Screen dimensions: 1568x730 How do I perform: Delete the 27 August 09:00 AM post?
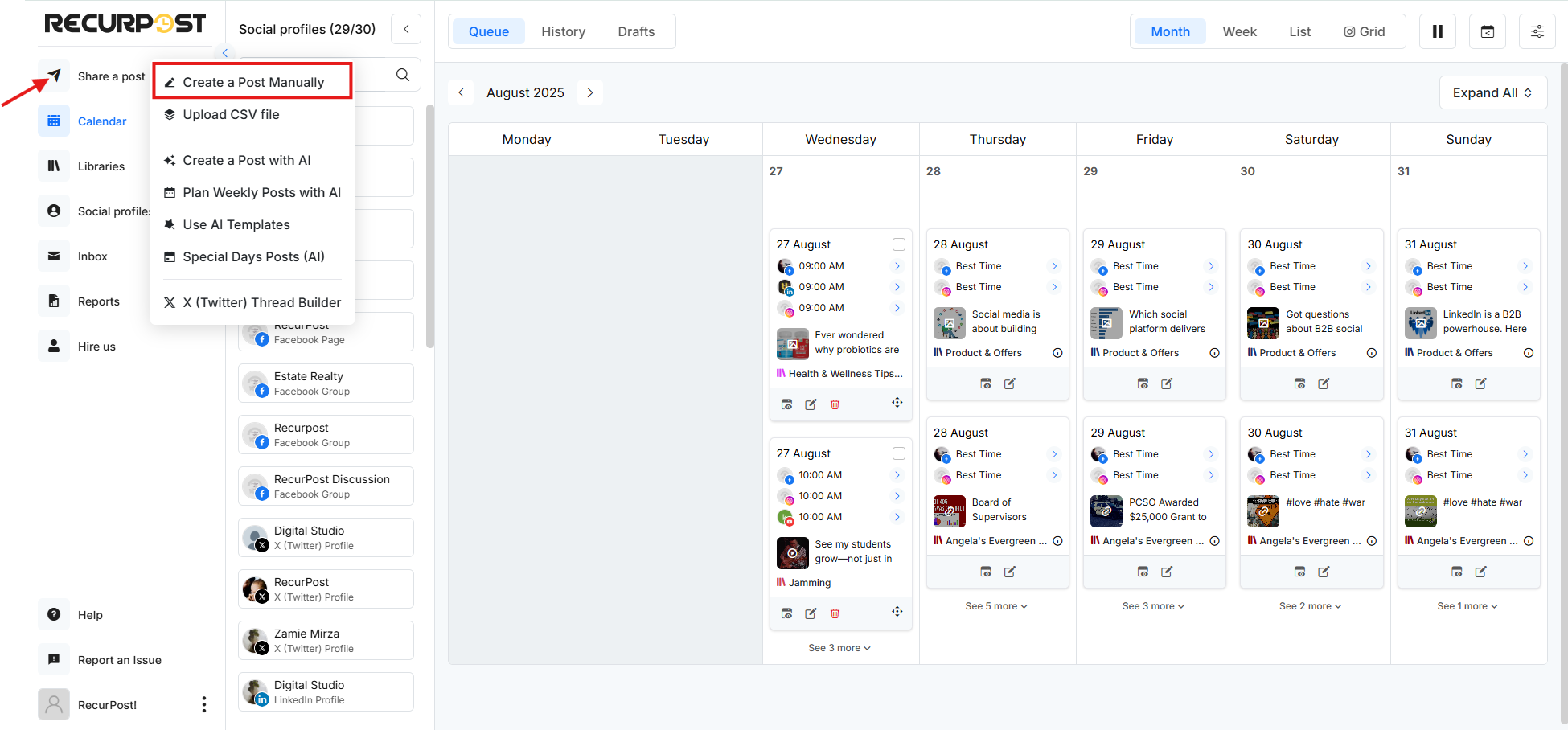(835, 404)
